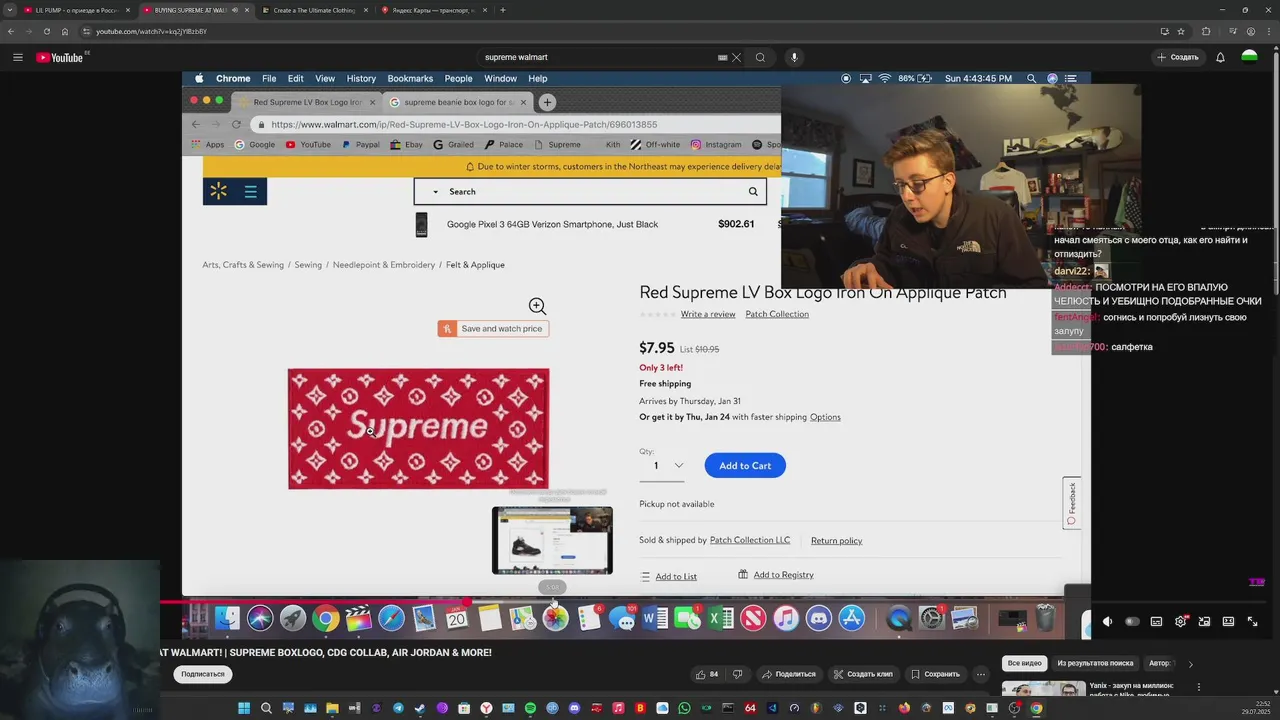Click the shipping Options link
Viewport: 1280px width, 720px height.
tap(825, 417)
